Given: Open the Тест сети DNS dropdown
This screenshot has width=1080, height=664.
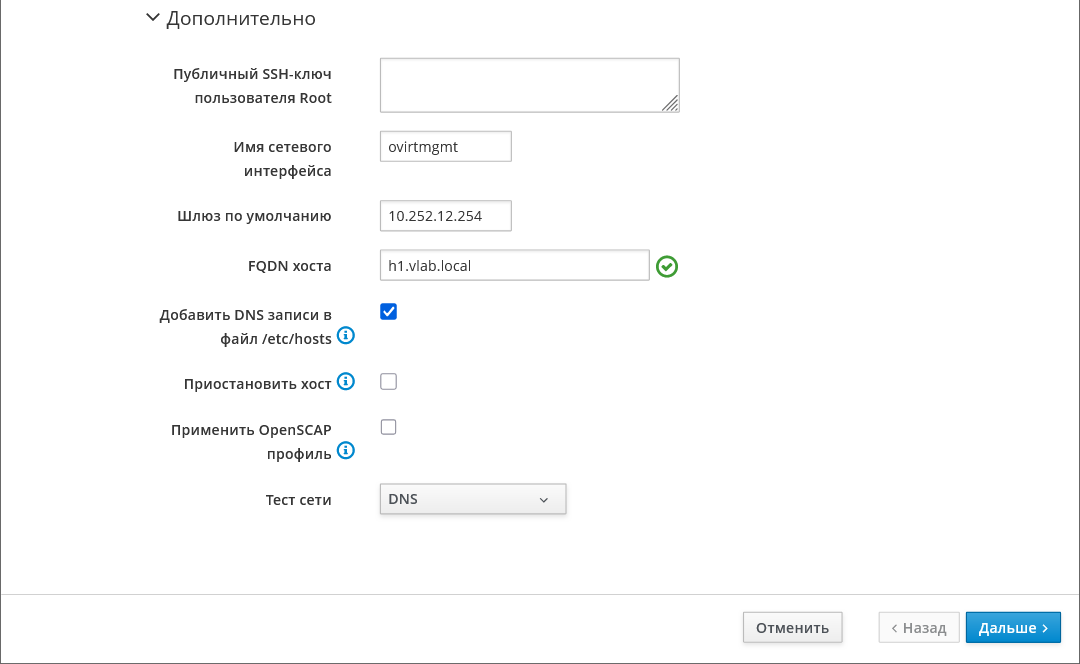Looking at the screenshot, I should tap(473, 499).
